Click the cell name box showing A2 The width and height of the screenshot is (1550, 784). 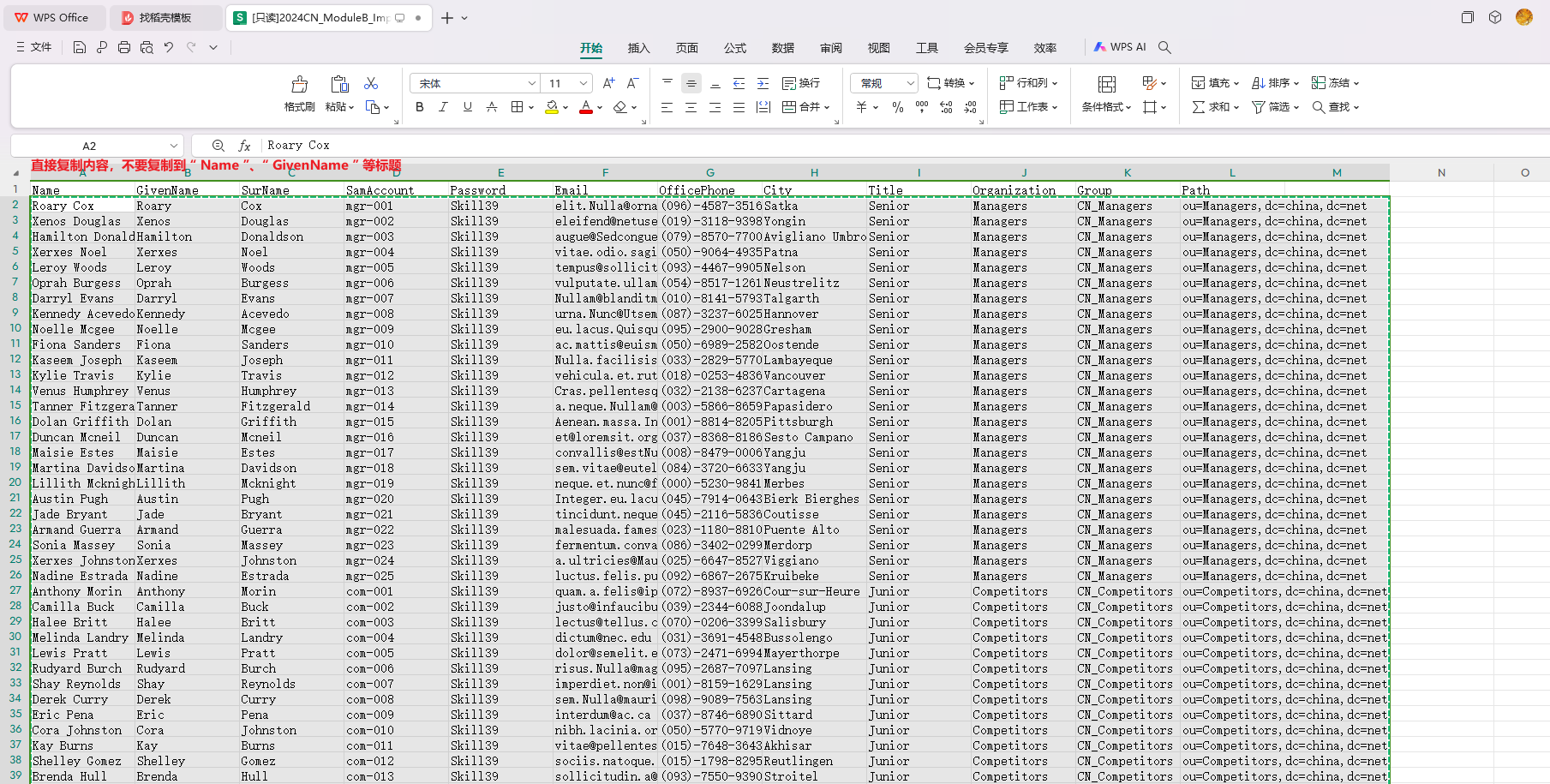coord(97,146)
